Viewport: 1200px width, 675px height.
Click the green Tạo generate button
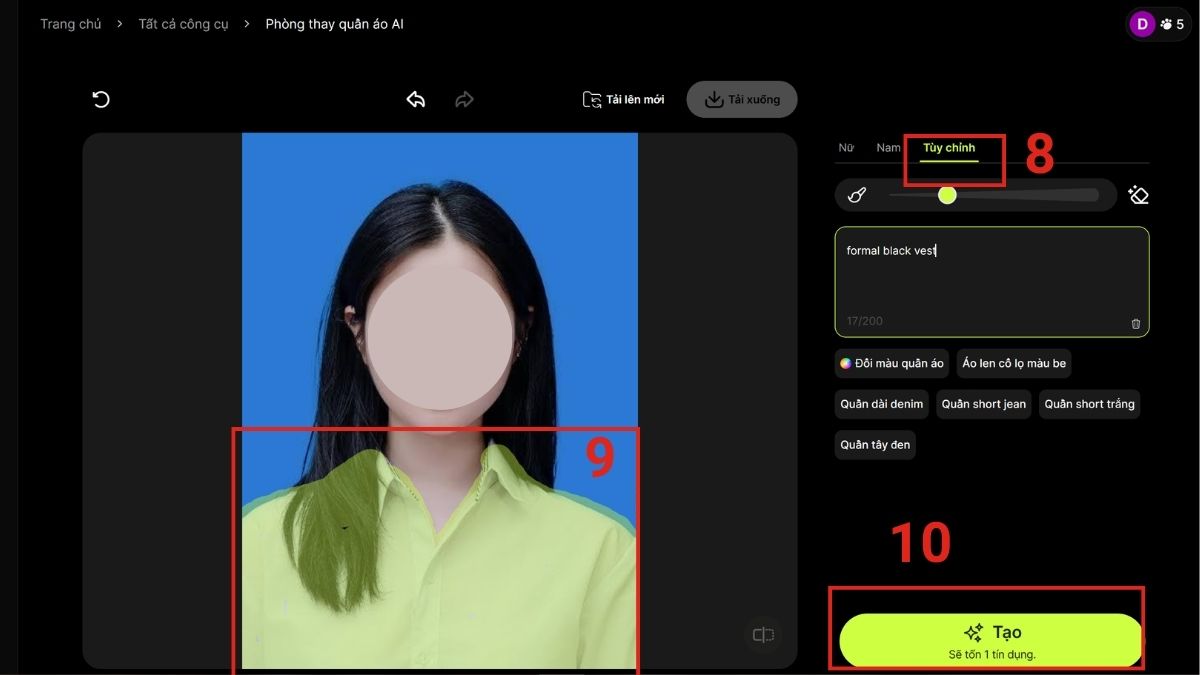click(x=991, y=640)
